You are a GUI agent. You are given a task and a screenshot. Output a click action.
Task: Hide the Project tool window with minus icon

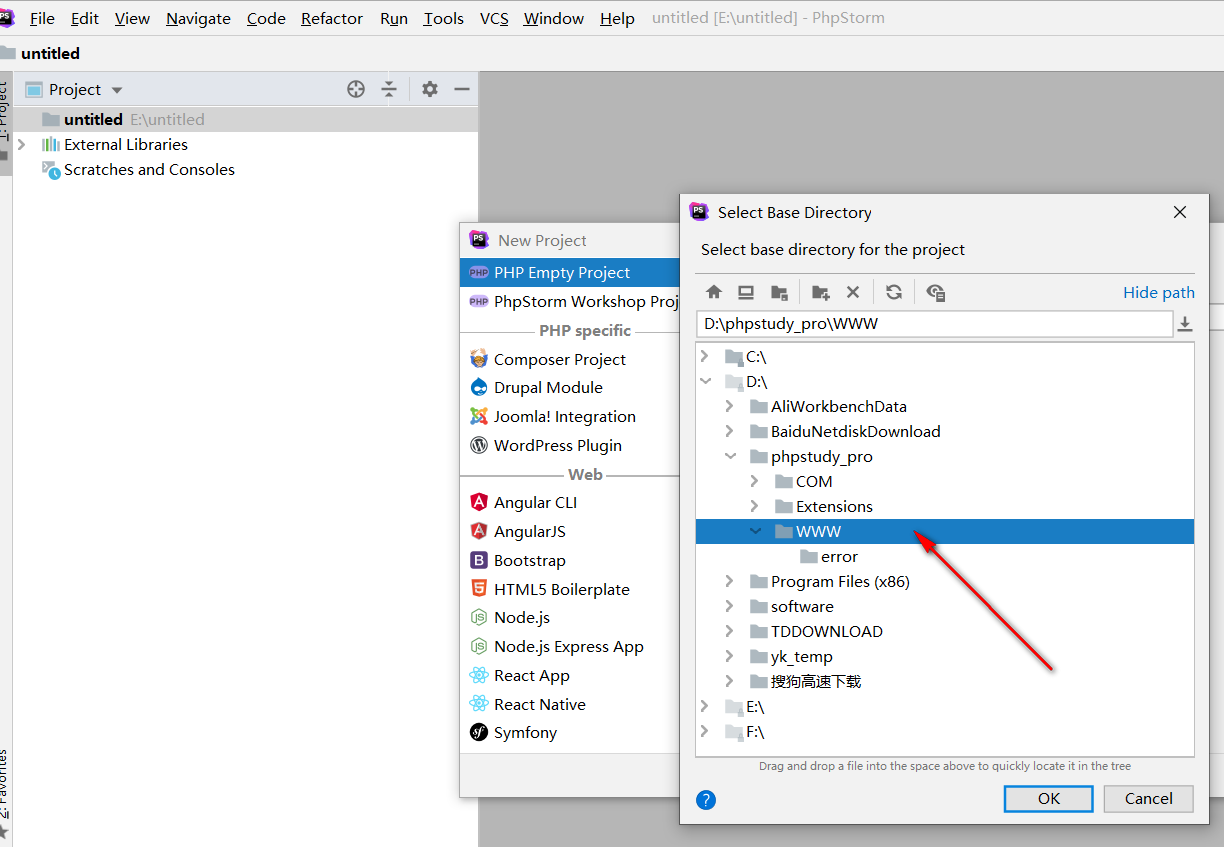462,89
